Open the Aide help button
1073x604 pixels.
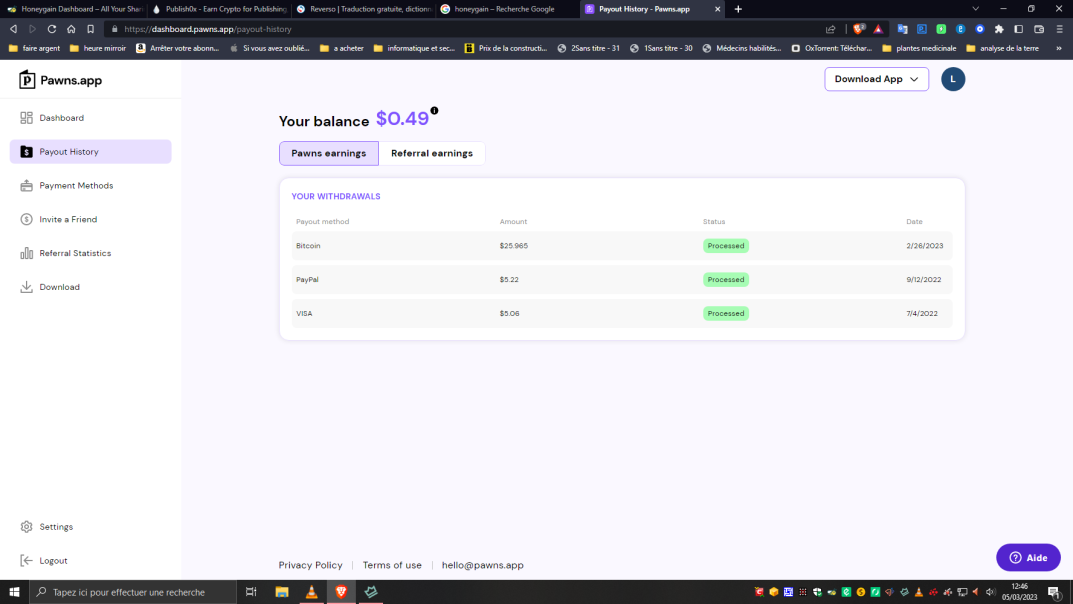1028,557
